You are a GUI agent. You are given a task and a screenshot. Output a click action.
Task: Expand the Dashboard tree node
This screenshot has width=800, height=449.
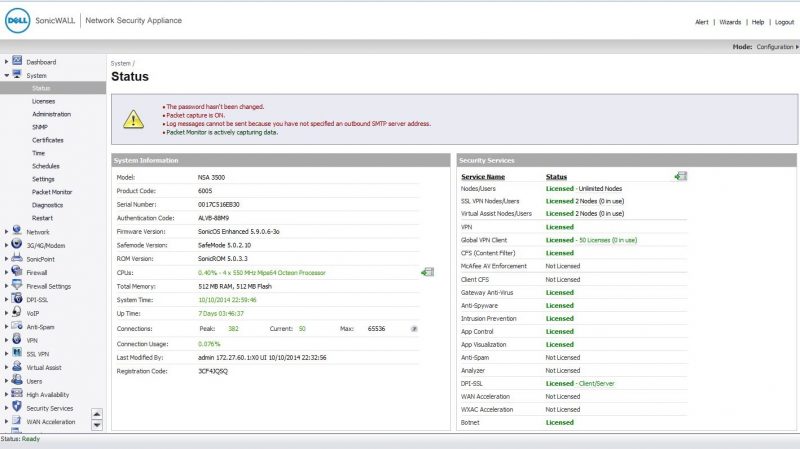pos(6,62)
